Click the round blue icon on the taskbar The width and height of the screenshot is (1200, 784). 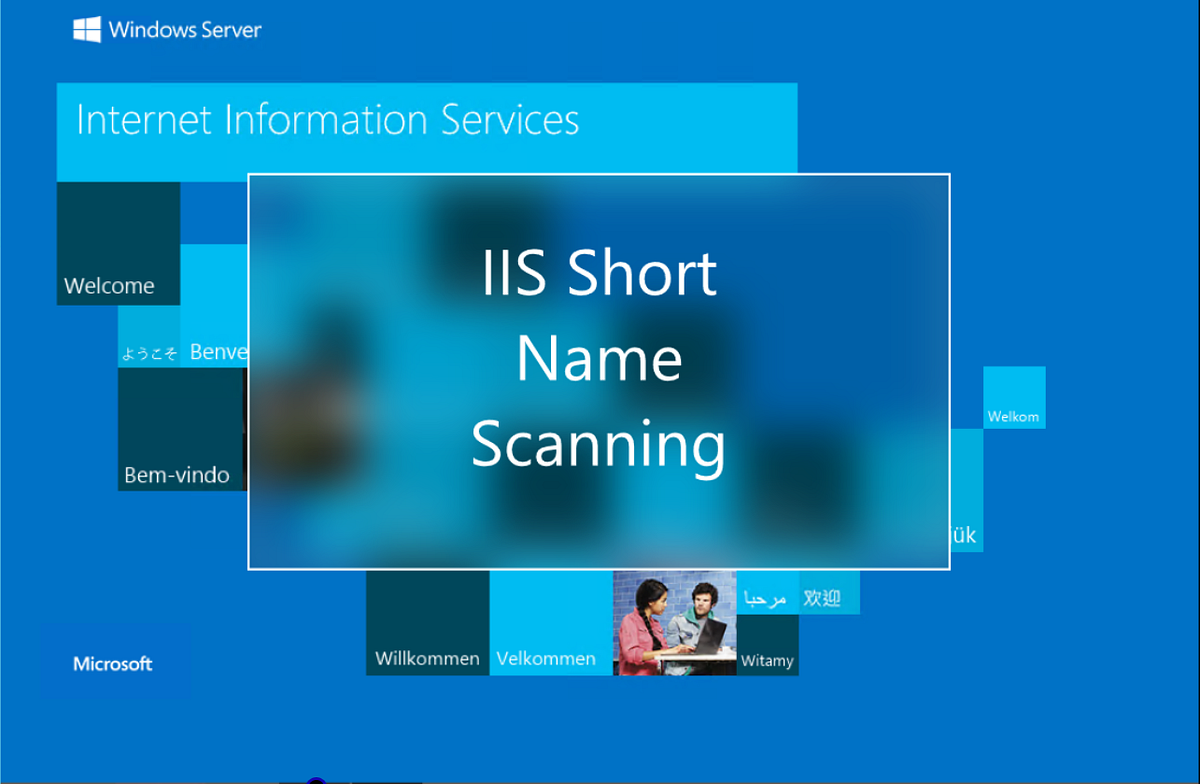click(319, 780)
